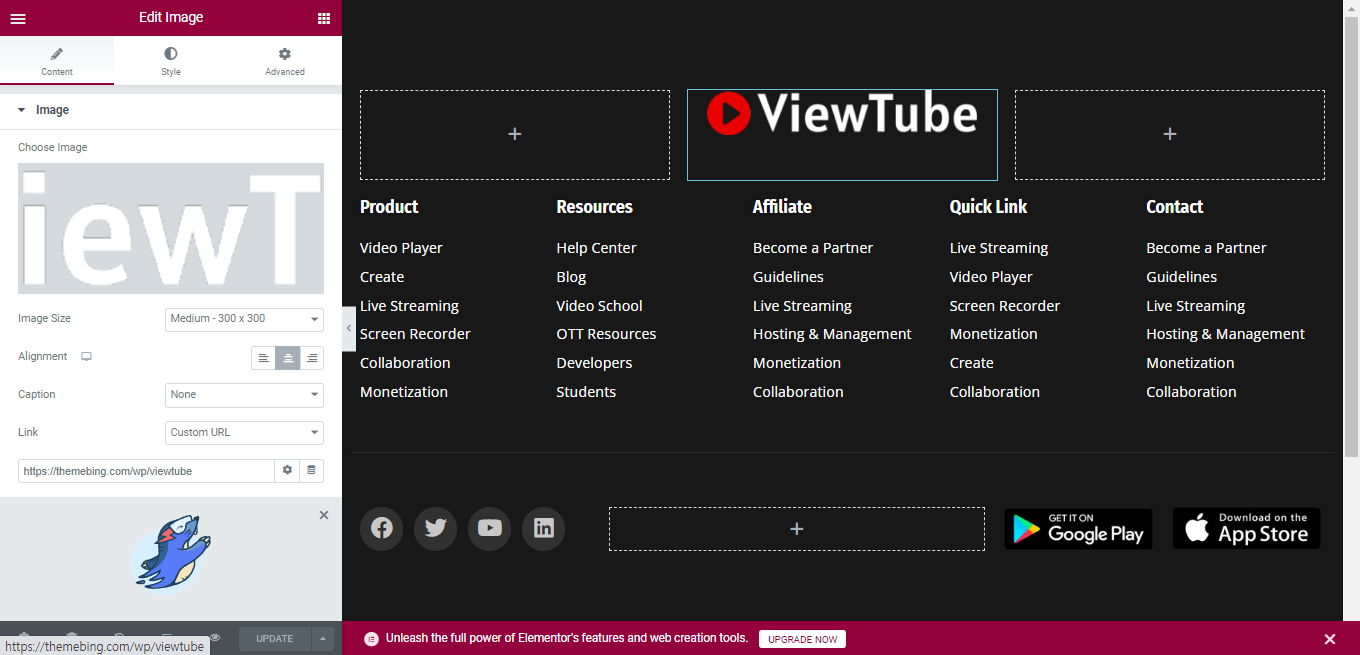Image resolution: width=1360 pixels, height=655 pixels.
Task: Click Screen Recorder under Product
Action: (415, 334)
